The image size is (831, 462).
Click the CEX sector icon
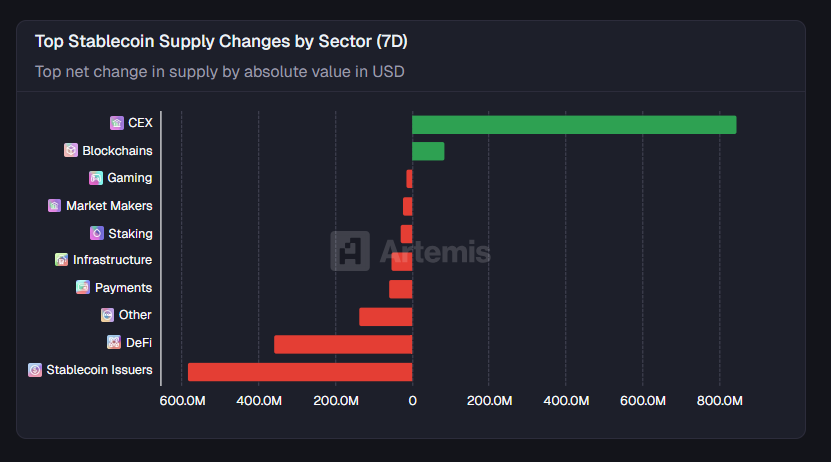pos(117,123)
